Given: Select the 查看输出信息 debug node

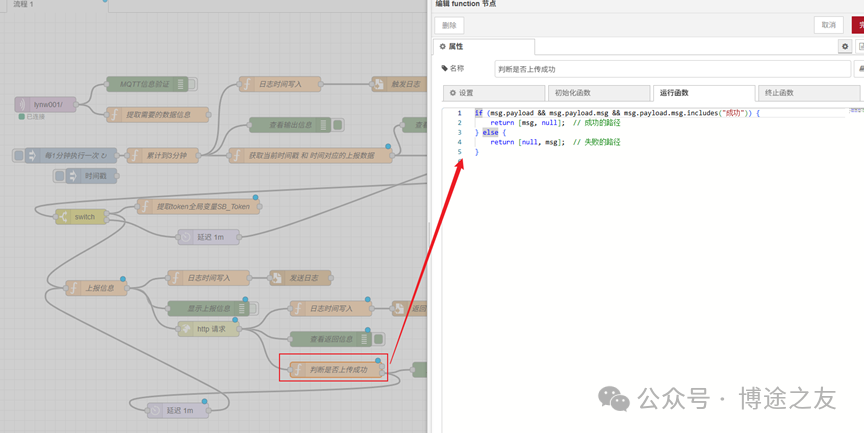Looking at the screenshot, I should [x=290, y=125].
